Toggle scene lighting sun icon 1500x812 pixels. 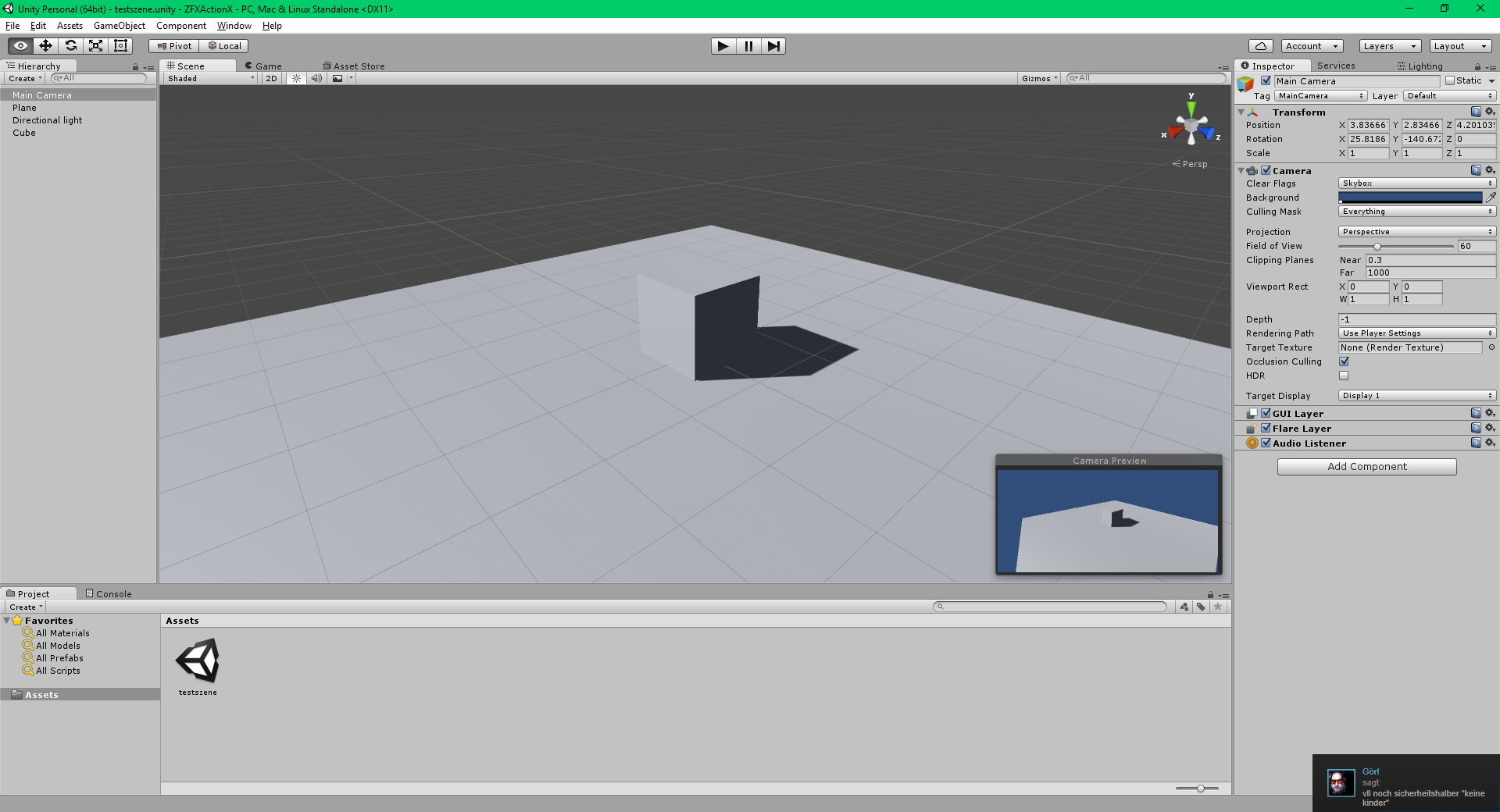(296, 78)
